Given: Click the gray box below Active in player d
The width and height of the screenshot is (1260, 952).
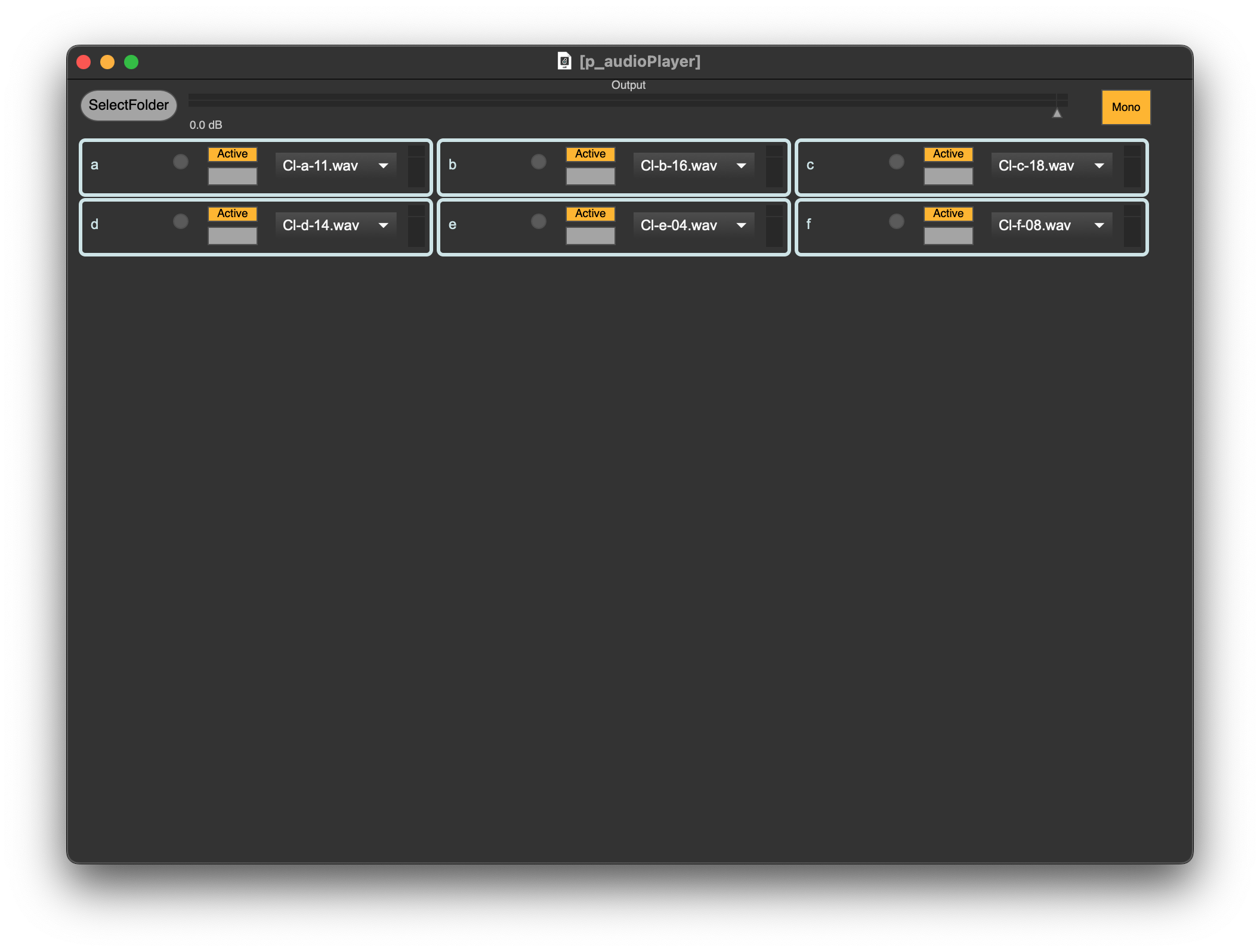Looking at the screenshot, I should click(x=233, y=236).
